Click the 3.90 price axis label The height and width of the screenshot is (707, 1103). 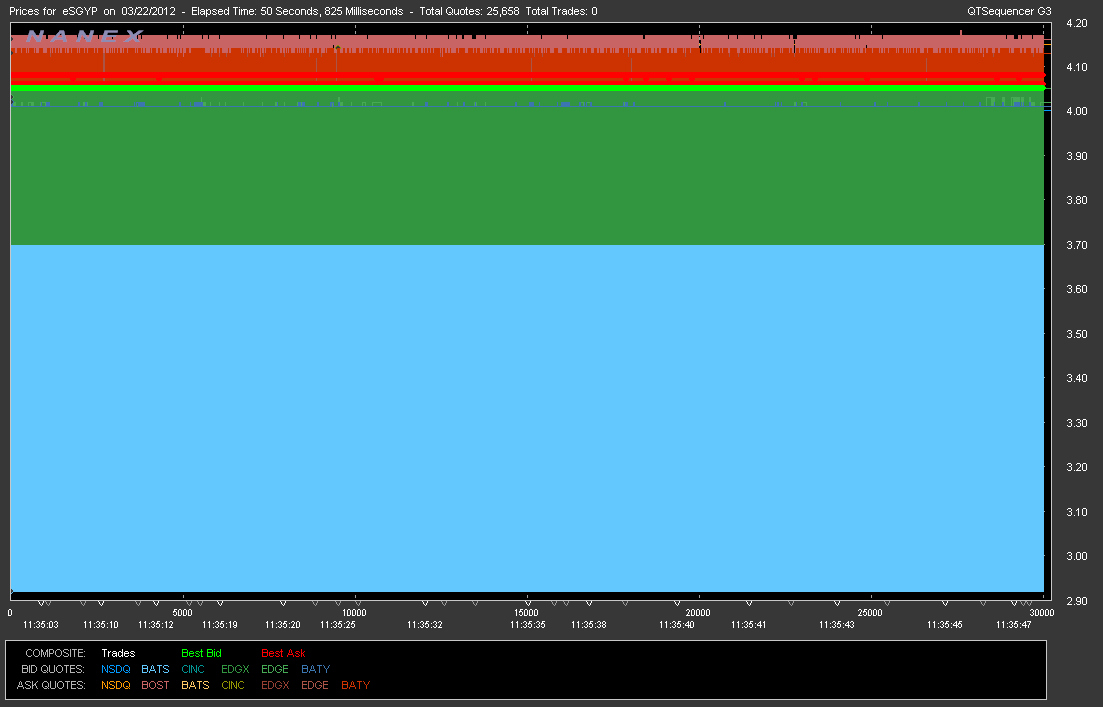click(x=1077, y=156)
